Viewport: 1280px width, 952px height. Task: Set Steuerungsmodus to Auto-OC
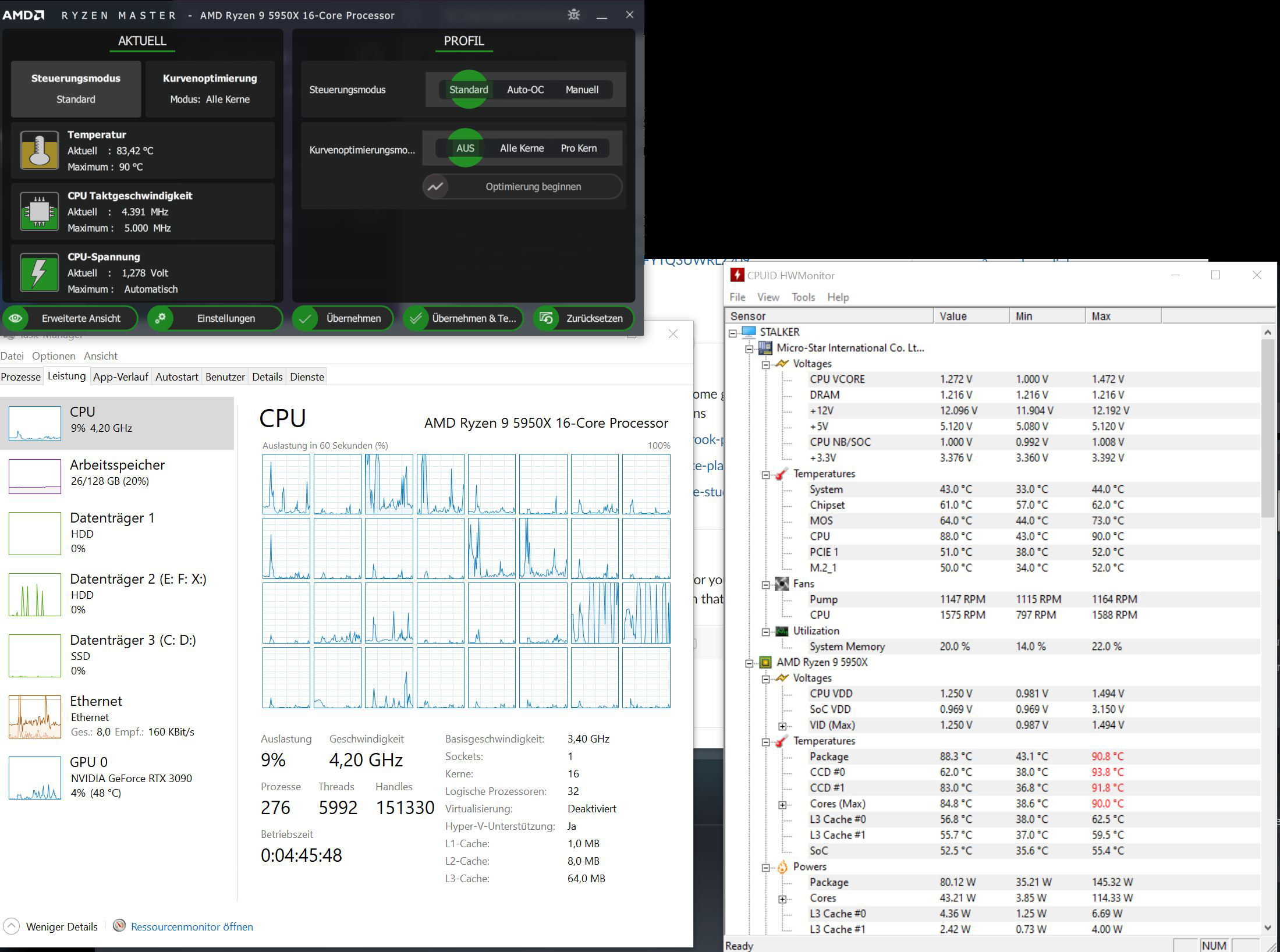pyautogui.click(x=525, y=90)
